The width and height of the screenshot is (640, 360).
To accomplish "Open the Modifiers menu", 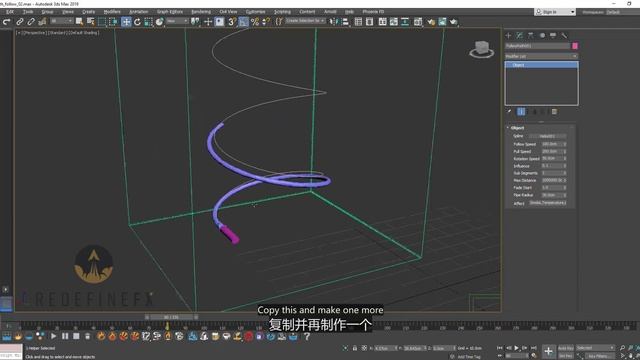I will pyautogui.click(x=112, y=12).
